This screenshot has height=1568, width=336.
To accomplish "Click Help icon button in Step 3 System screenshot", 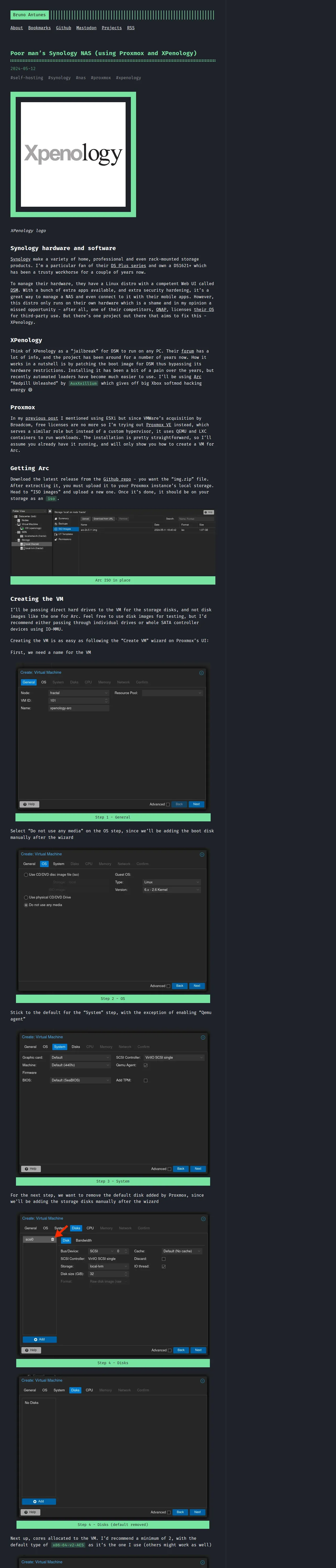I will tap(31, 1168).
